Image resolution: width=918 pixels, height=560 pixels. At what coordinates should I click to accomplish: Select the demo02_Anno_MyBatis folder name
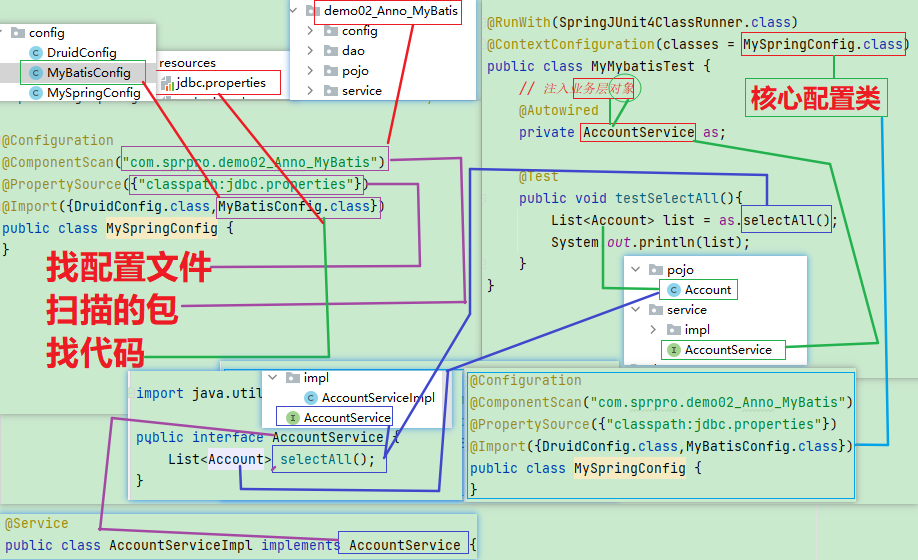coord(391,11)
